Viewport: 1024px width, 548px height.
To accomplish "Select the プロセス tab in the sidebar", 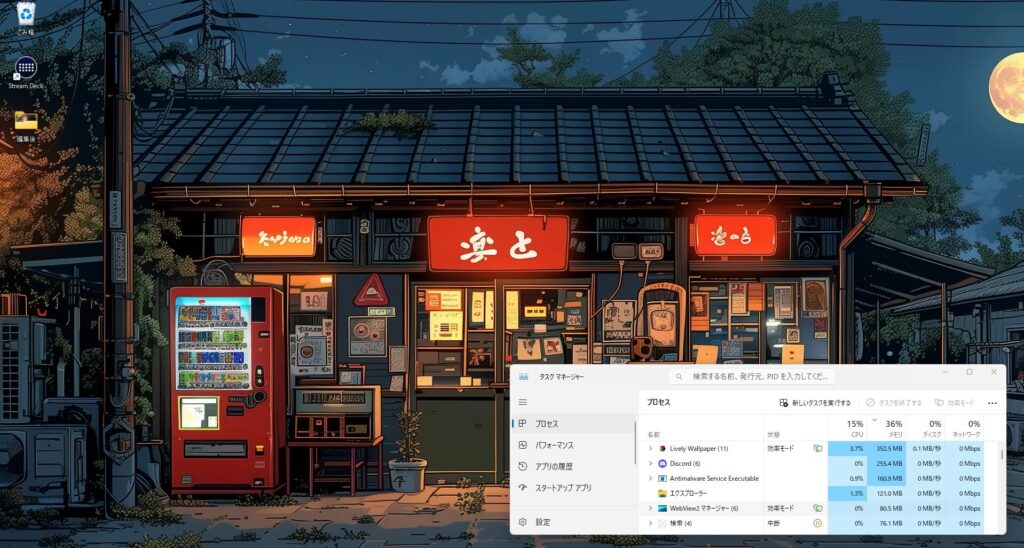I will (x=573, y=424).
